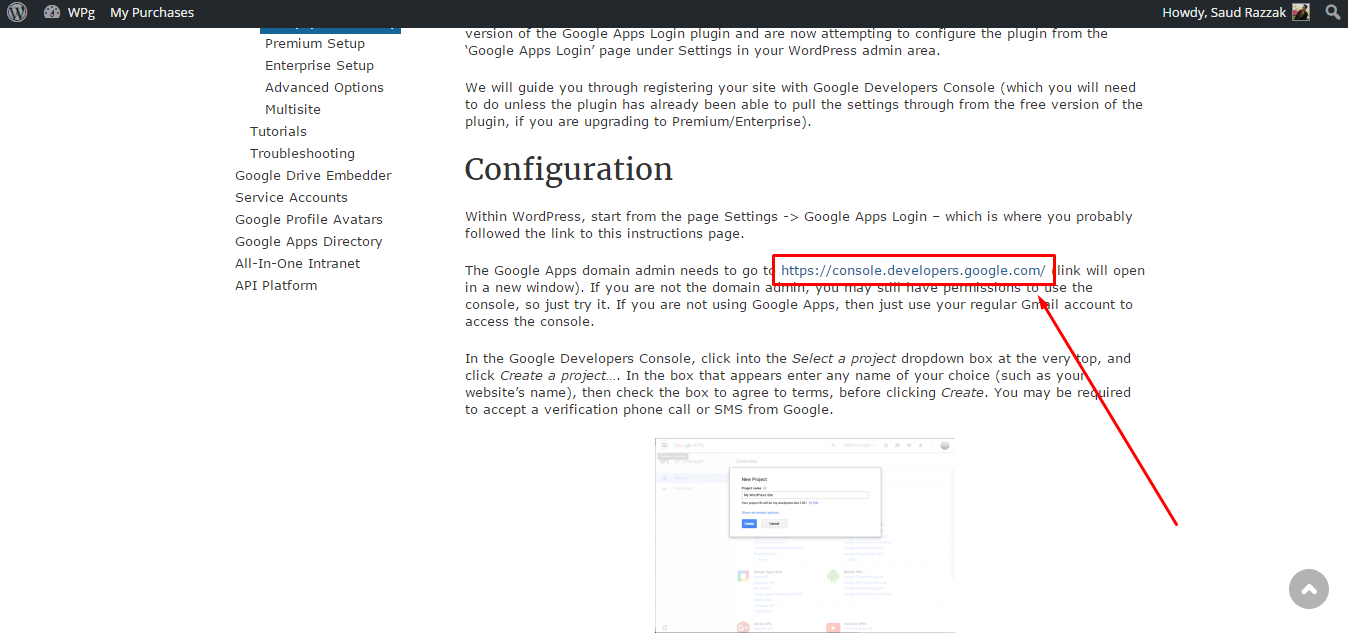Go to Premium Setup page
This screenshot has width=1348, height=636.
(315, 43)
